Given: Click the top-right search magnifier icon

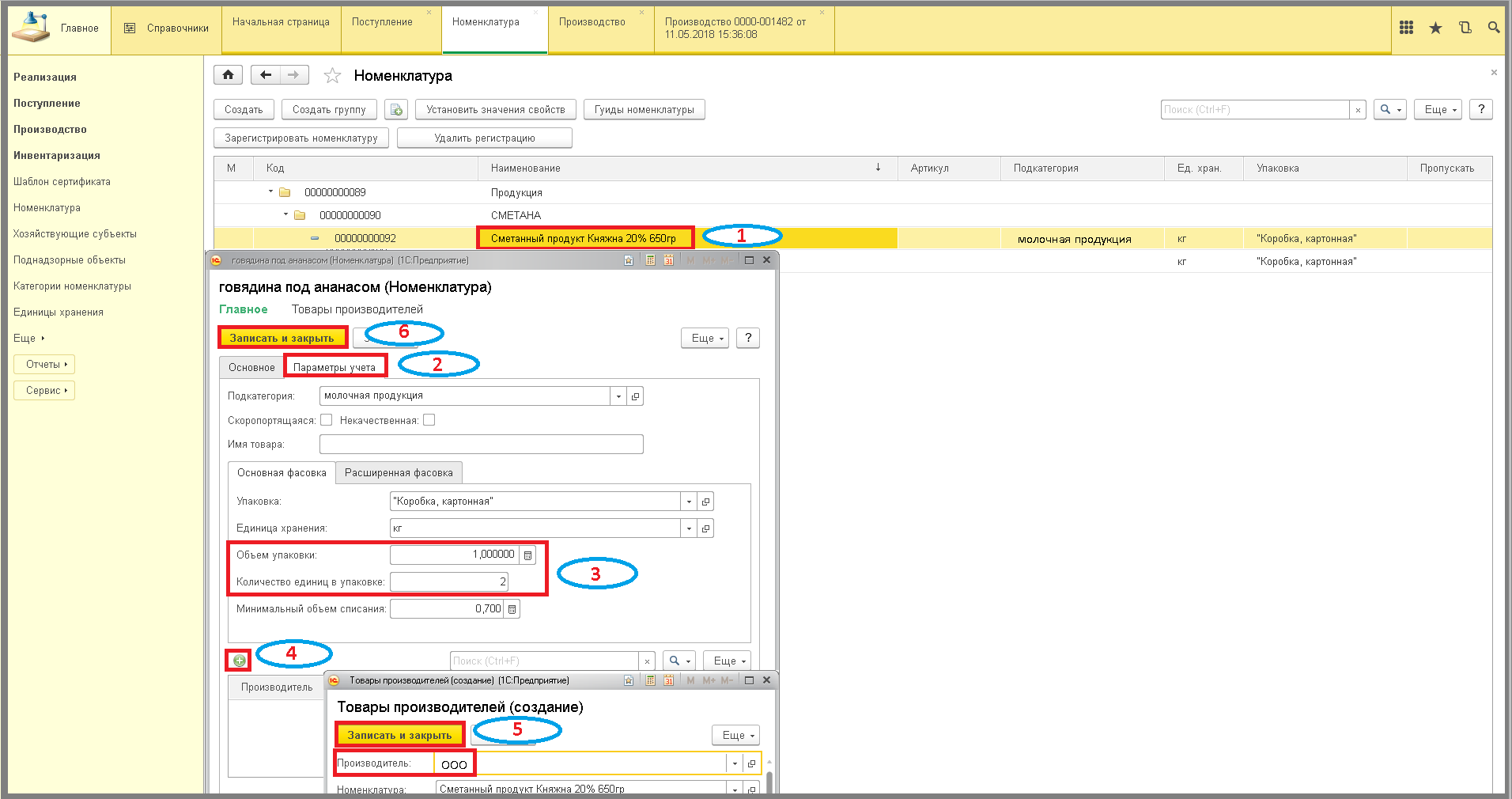Looking at the screenshot, I should pos(1493,28).
